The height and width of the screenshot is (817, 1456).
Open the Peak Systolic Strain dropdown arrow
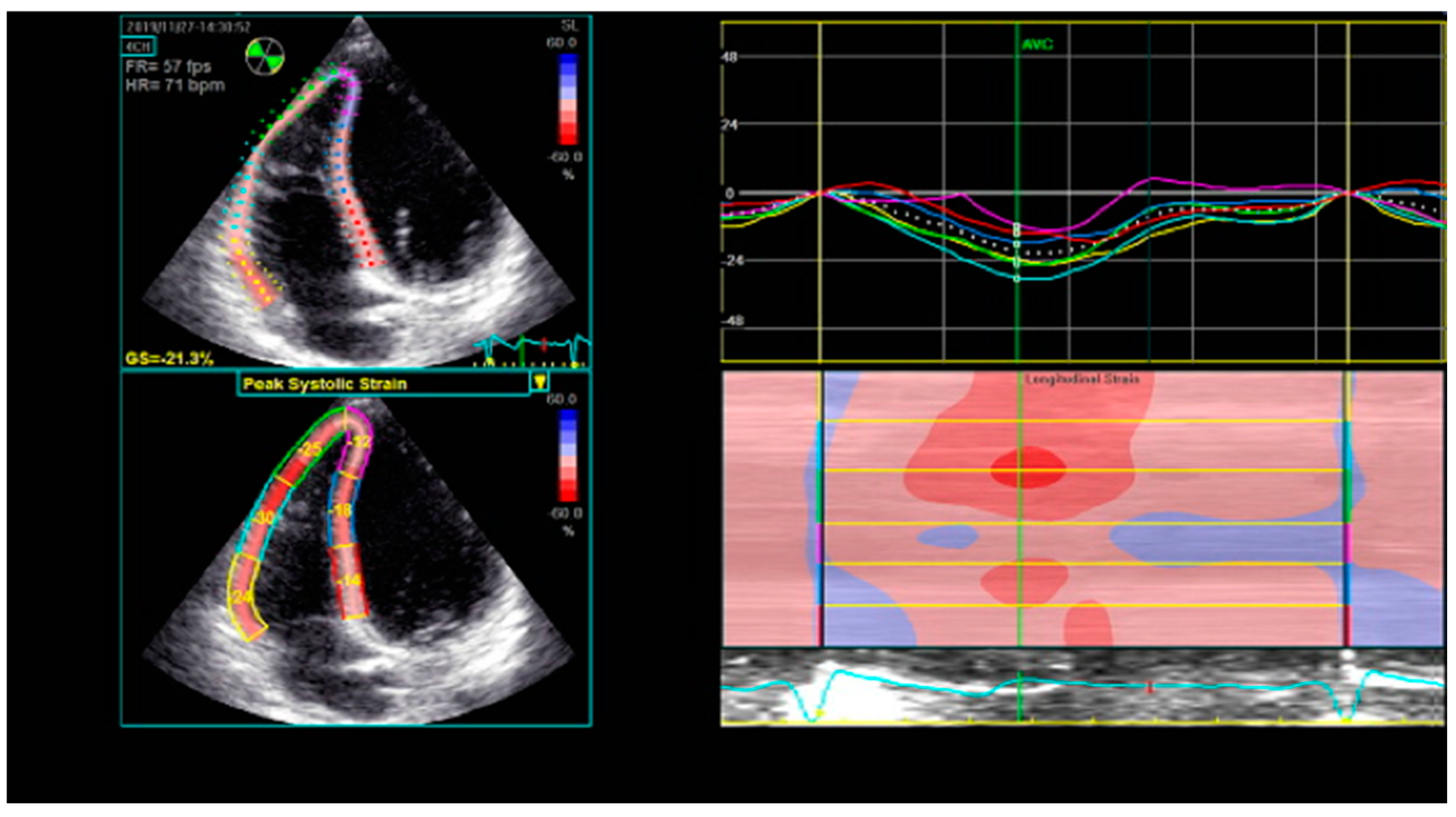540,383
